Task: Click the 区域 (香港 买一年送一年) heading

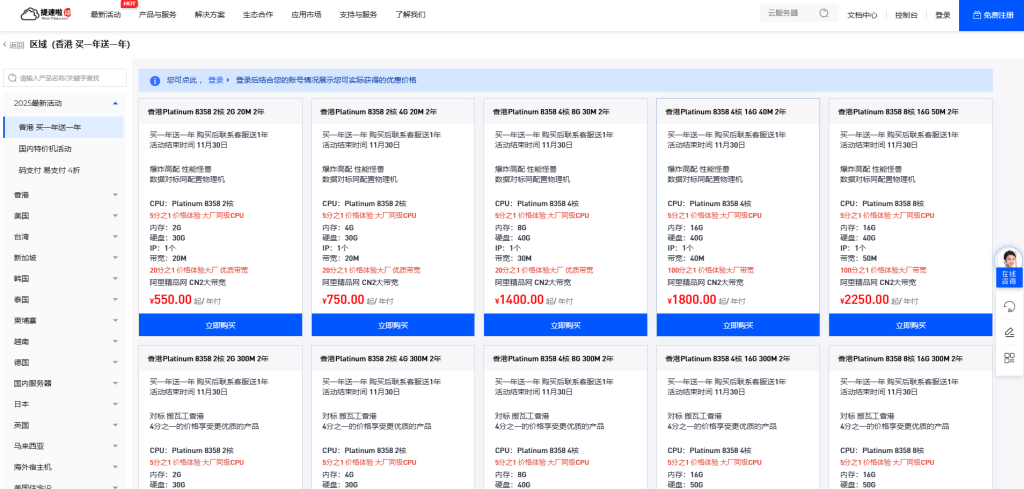Action: click(x=80, y=44)
